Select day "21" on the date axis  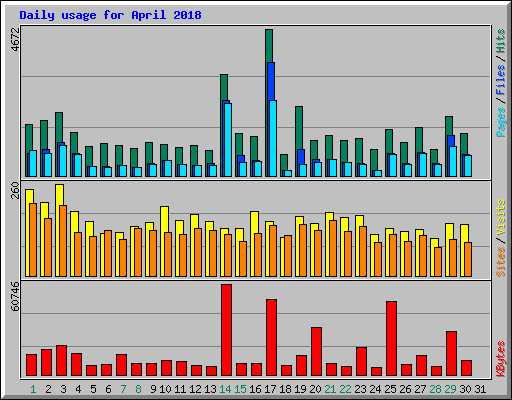330,389
